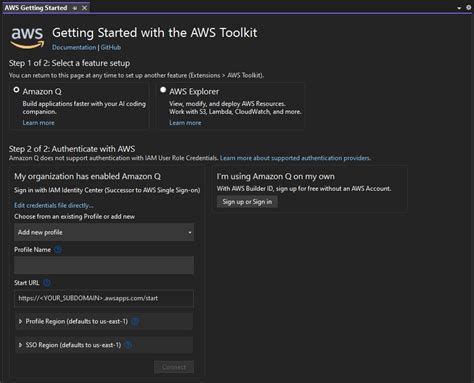The image size is (474, 383).
Task: Expand the SSO Region section
Action: coord(104,345)
